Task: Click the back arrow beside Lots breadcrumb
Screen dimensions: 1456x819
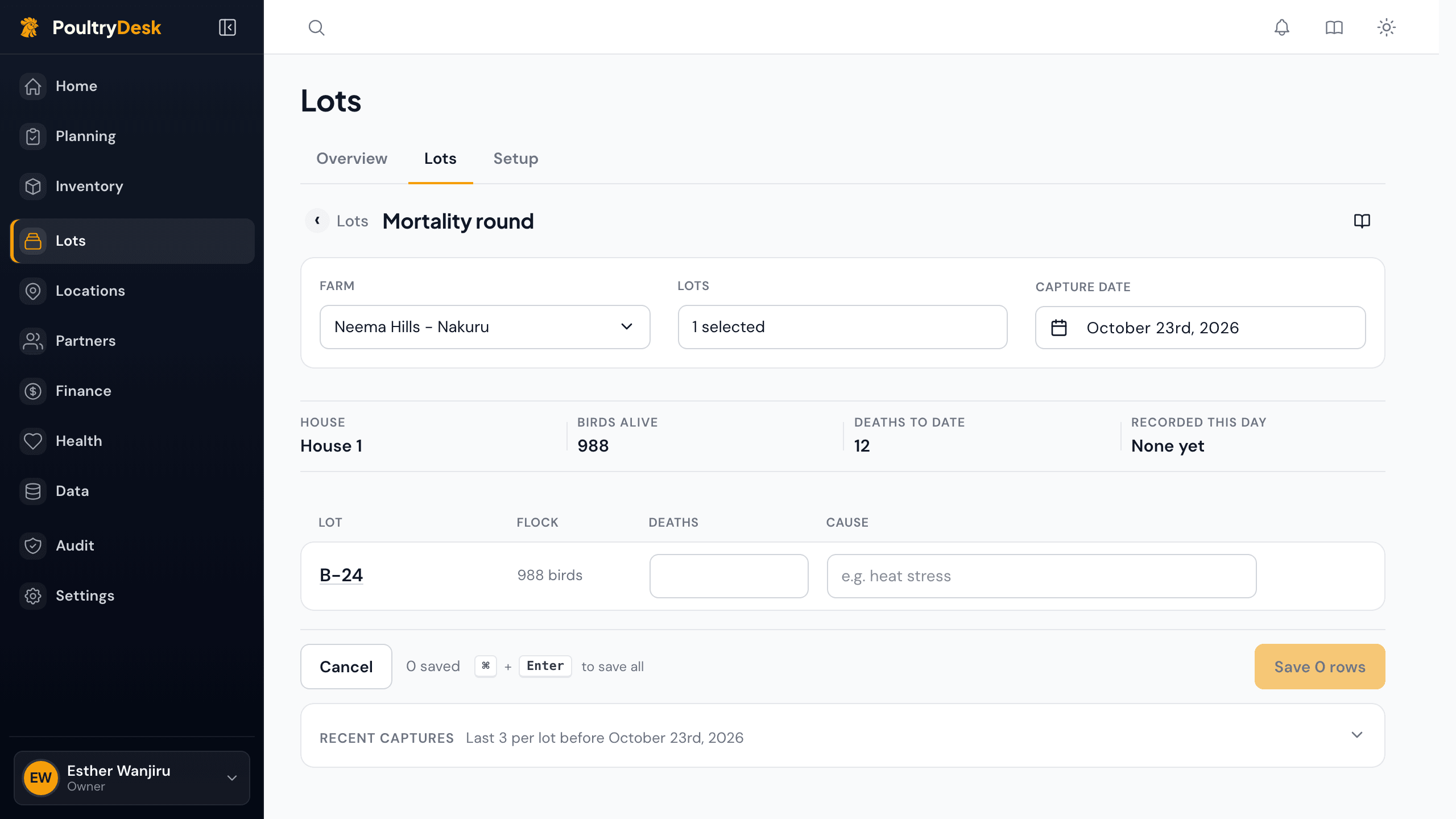Action: tap(317, 221)
